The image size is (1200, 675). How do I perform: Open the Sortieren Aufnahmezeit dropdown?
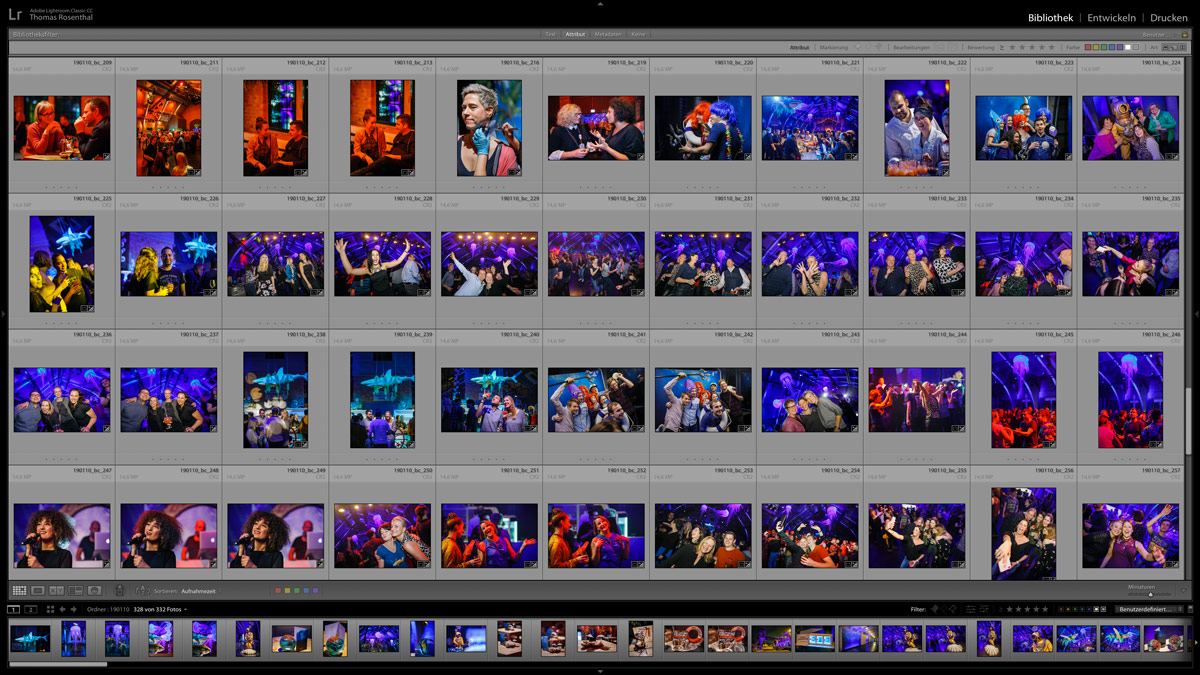[x=197, y=591]
